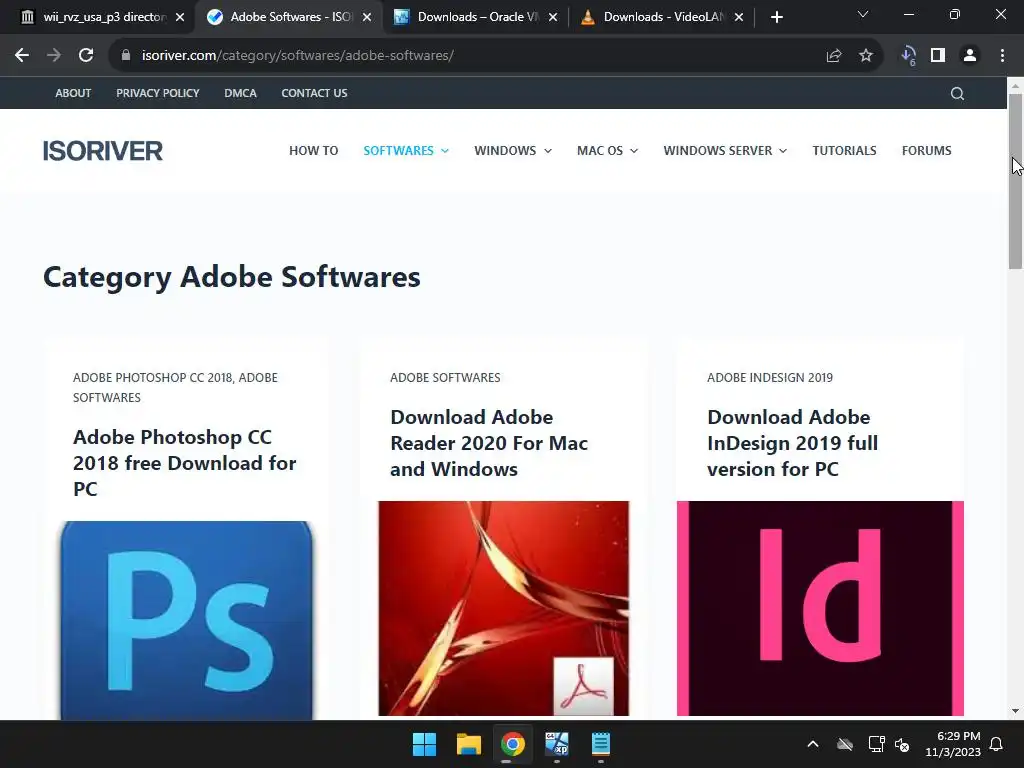1024x768 pixels.
Task: Click the browser forward arrow
Action: pyautogui.click(x=54, y=56)
